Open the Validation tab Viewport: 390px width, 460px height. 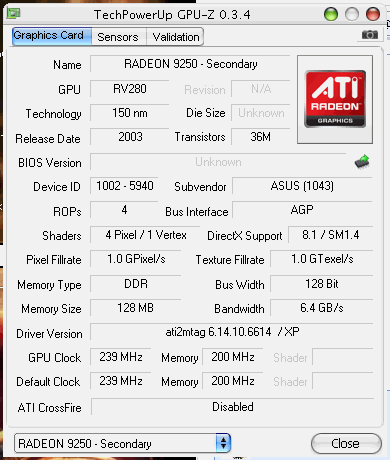(x=176, y=37)
